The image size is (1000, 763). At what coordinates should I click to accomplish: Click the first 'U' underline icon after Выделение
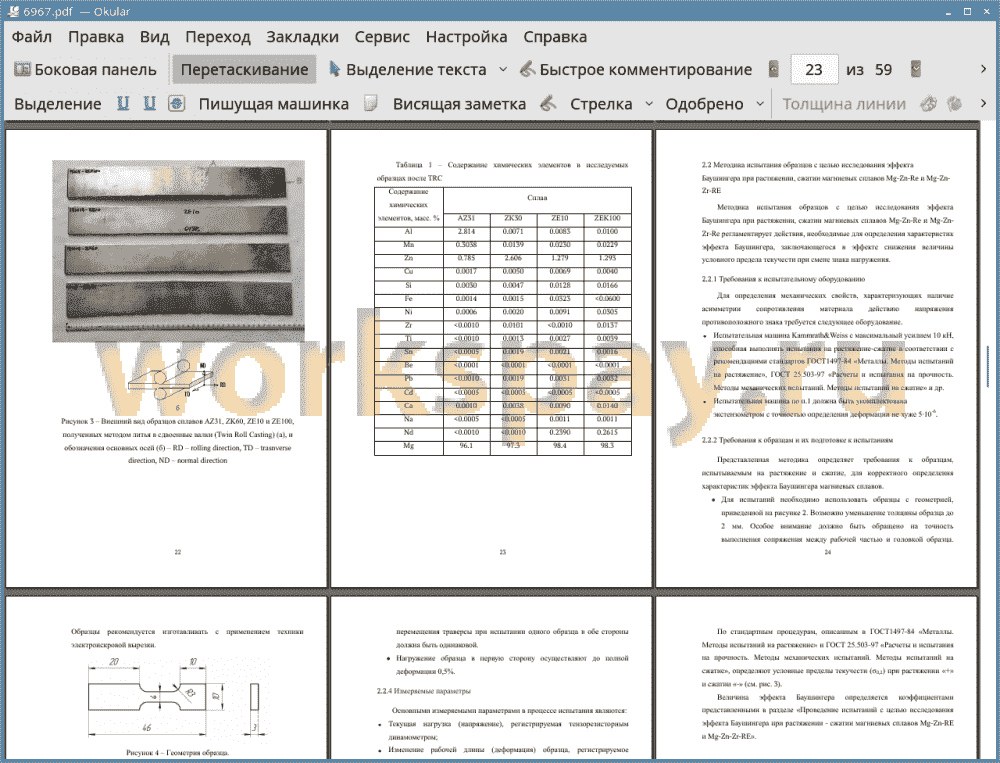[x=123, y=104]
